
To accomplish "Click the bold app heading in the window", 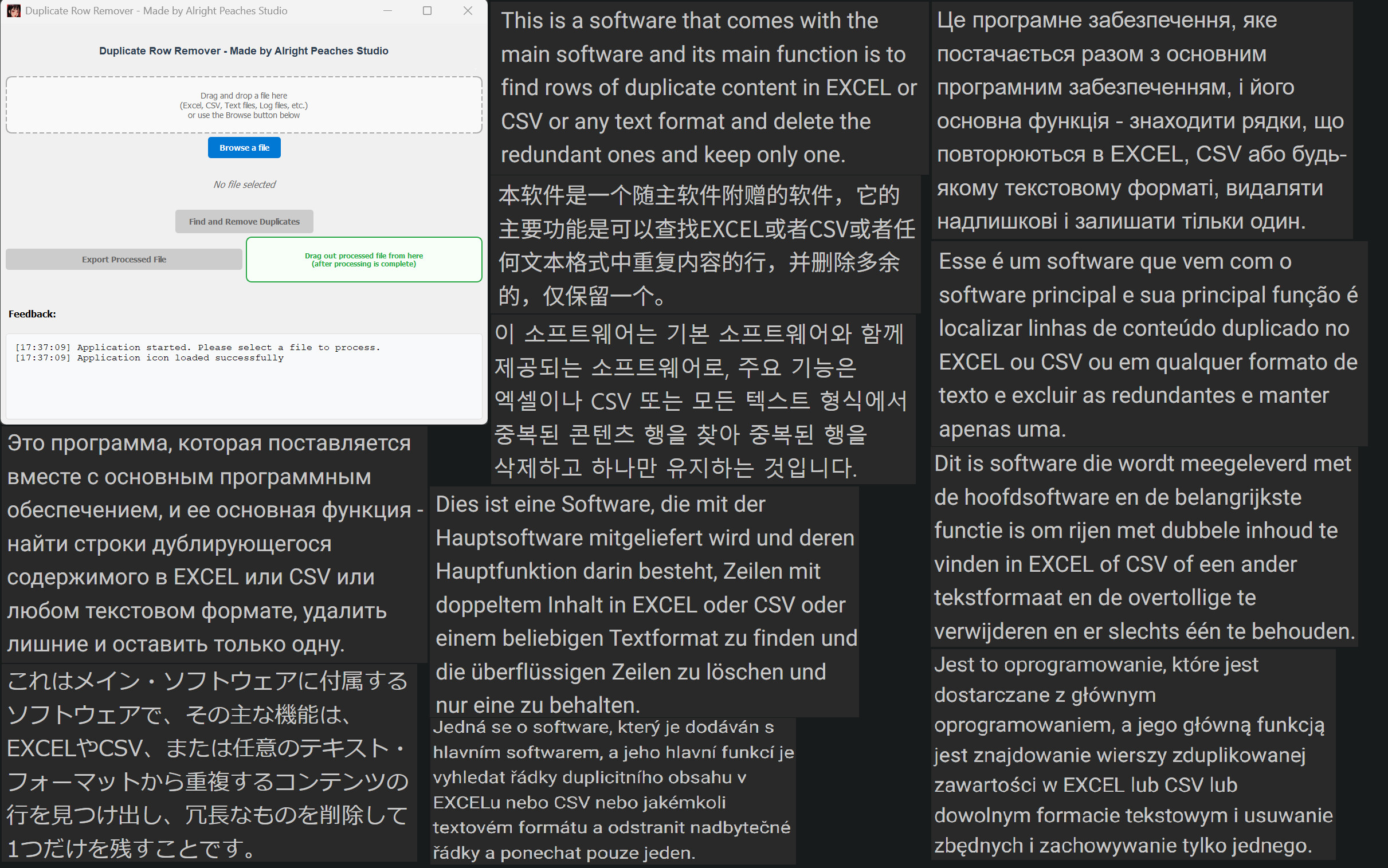I will point(244,51).
